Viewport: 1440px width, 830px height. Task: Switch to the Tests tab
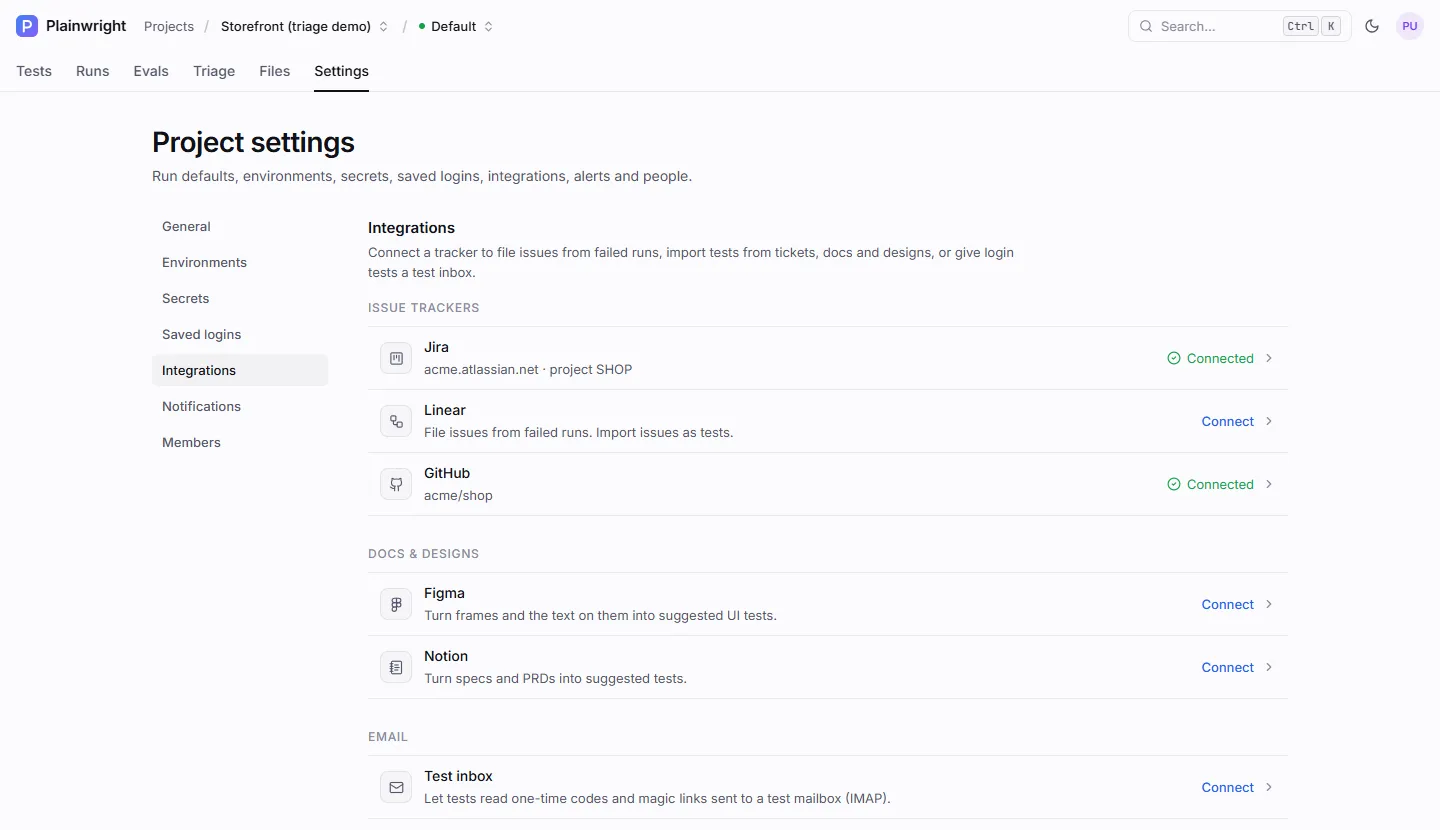[34, 71]
